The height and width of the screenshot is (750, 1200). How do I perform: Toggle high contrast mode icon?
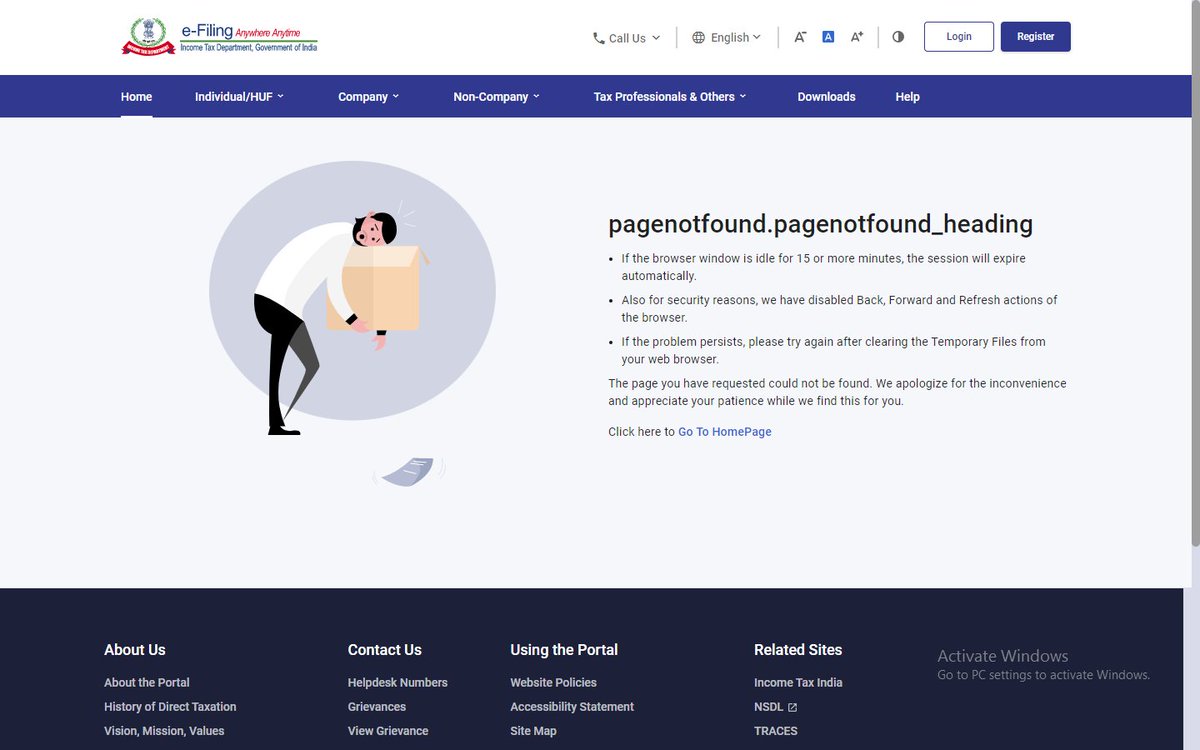(898, 37)
